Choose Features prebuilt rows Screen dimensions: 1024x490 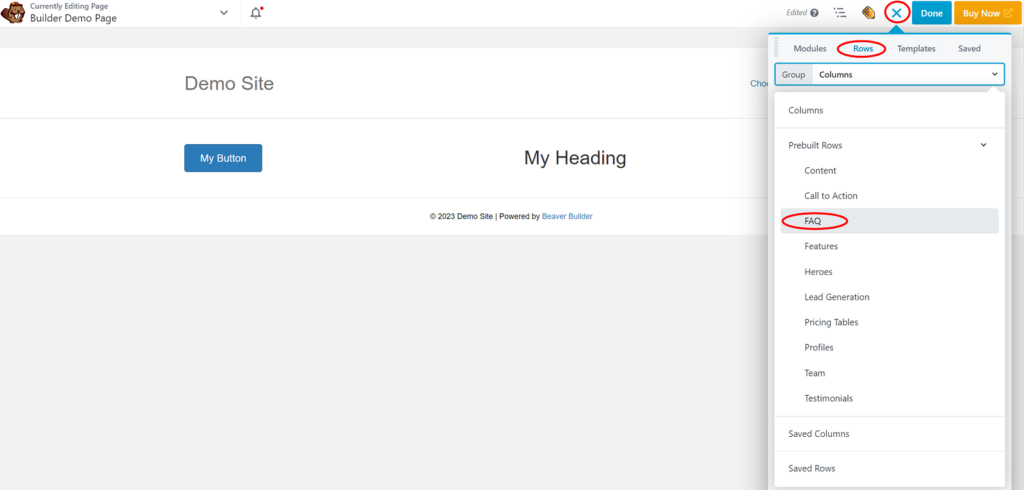pyautogui.click(x=889, y=246)
